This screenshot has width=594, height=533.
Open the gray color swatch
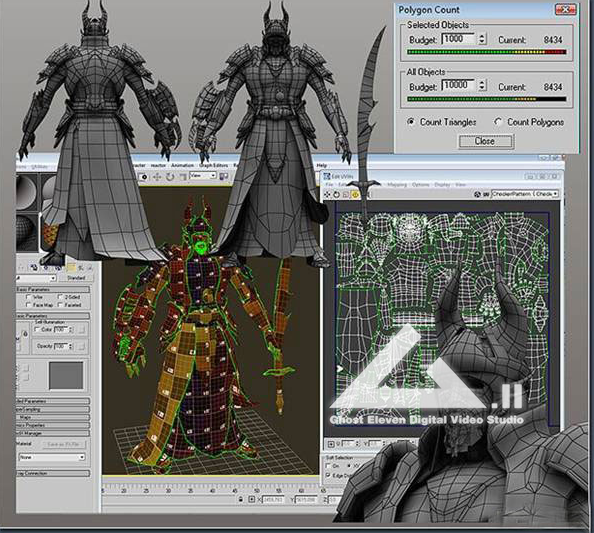click(66, 375)
